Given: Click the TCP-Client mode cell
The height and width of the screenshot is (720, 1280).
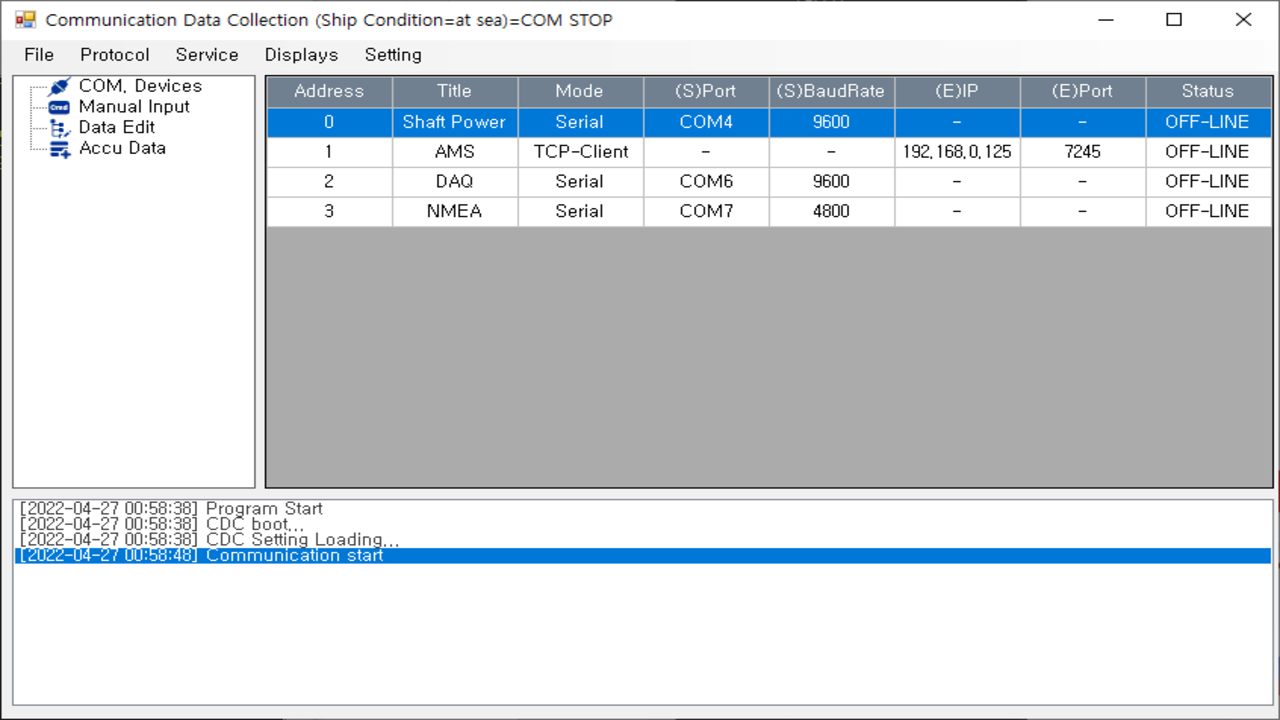Looking at the screenshot, I should [x=580, y=152].
